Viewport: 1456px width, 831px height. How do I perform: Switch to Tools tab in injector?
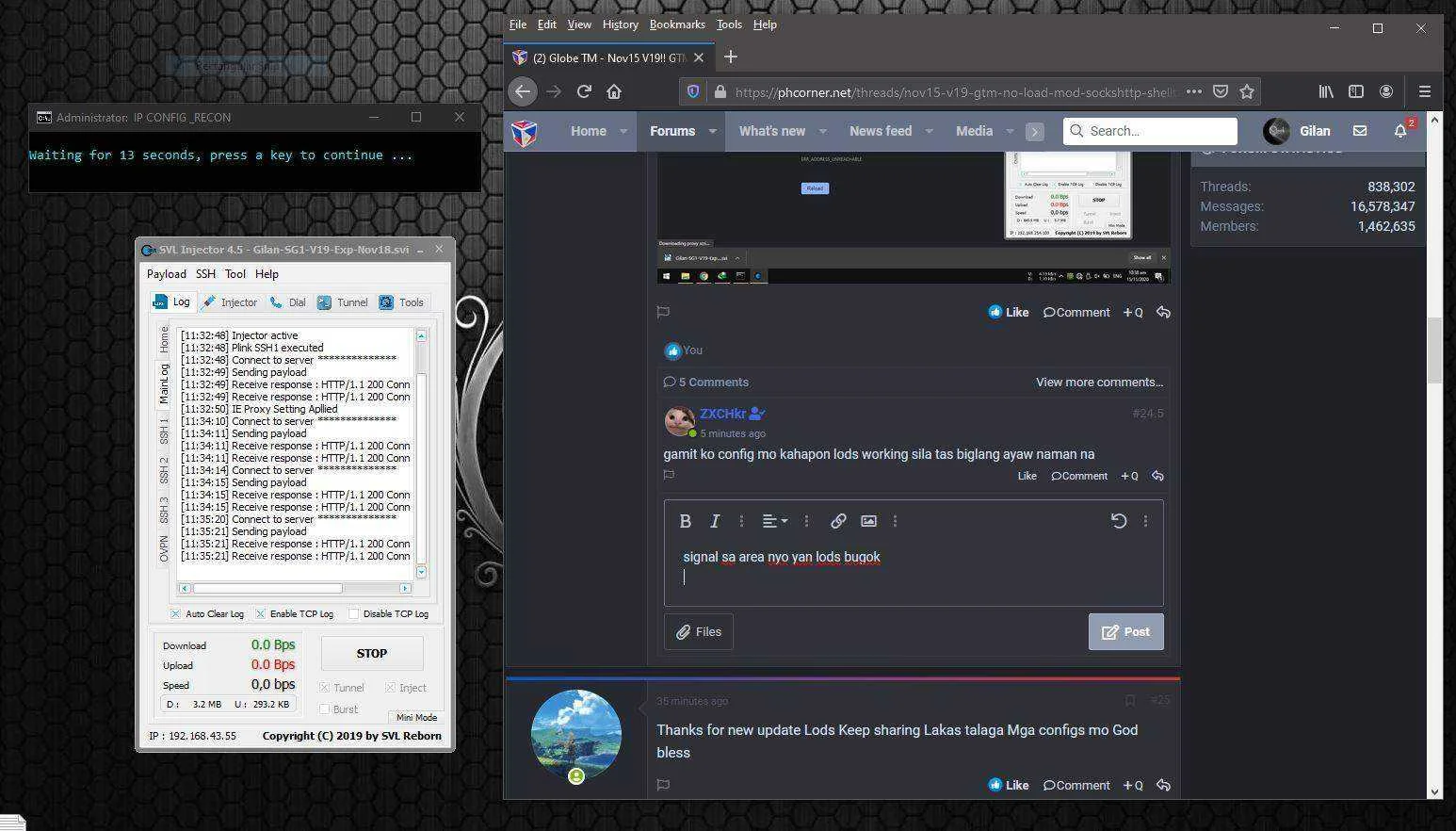click(402, 302)
